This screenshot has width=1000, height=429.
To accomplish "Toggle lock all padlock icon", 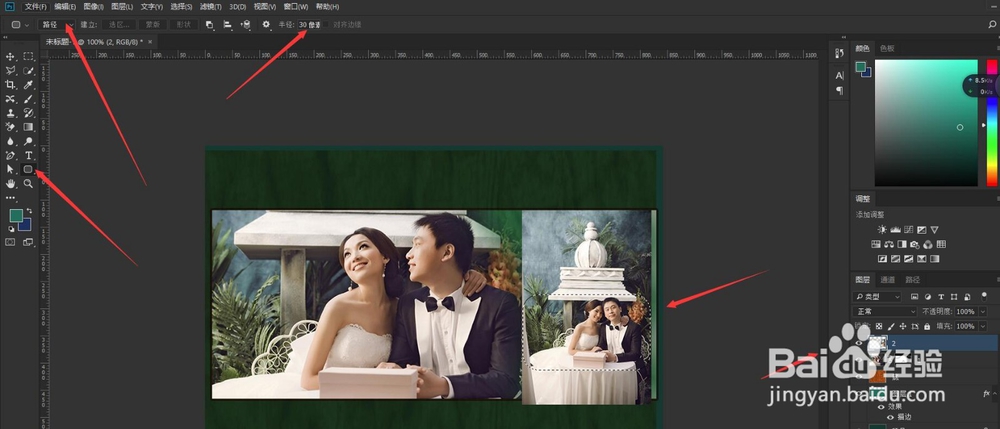I will (927, 326).
